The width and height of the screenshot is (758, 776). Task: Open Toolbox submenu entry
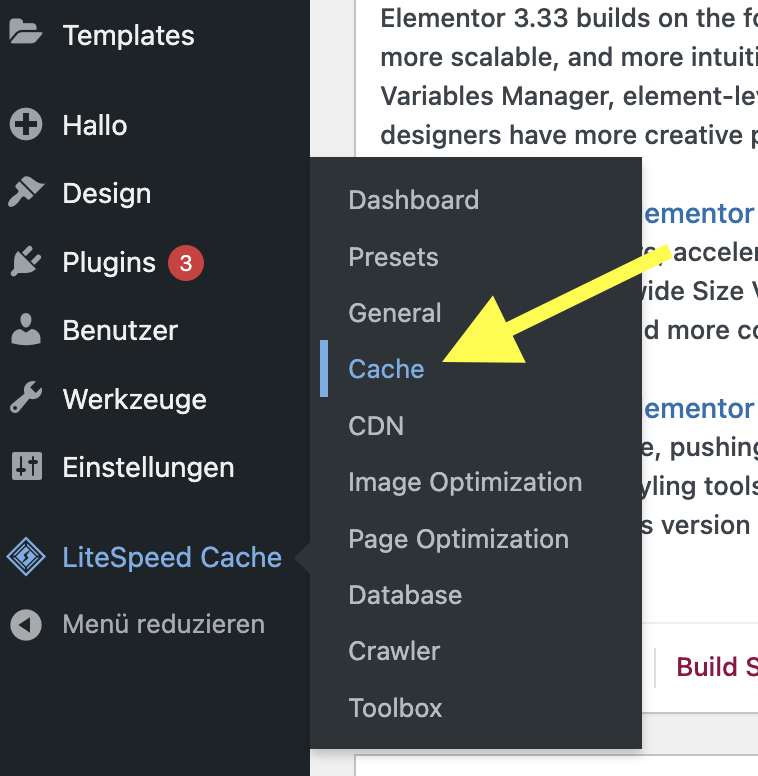(x=395, y=708)
